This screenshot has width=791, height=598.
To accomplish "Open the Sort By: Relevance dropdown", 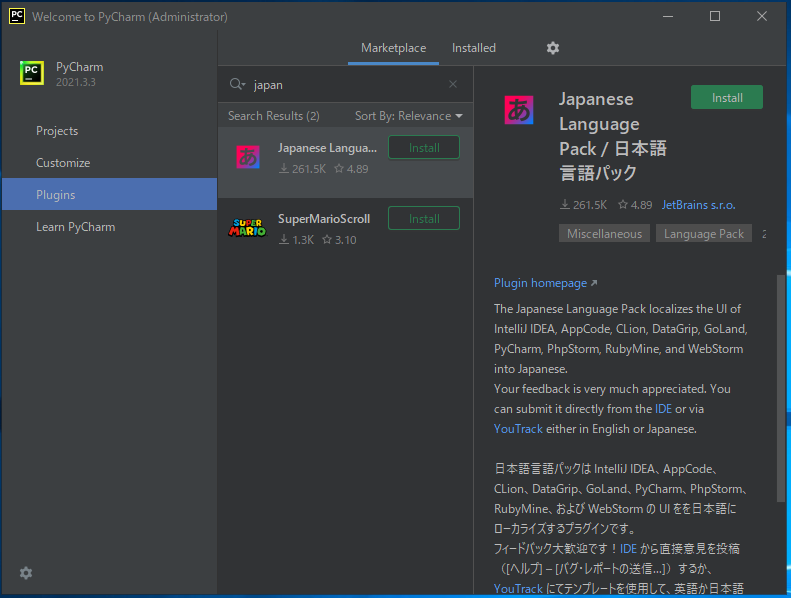I will pos(409,116).
